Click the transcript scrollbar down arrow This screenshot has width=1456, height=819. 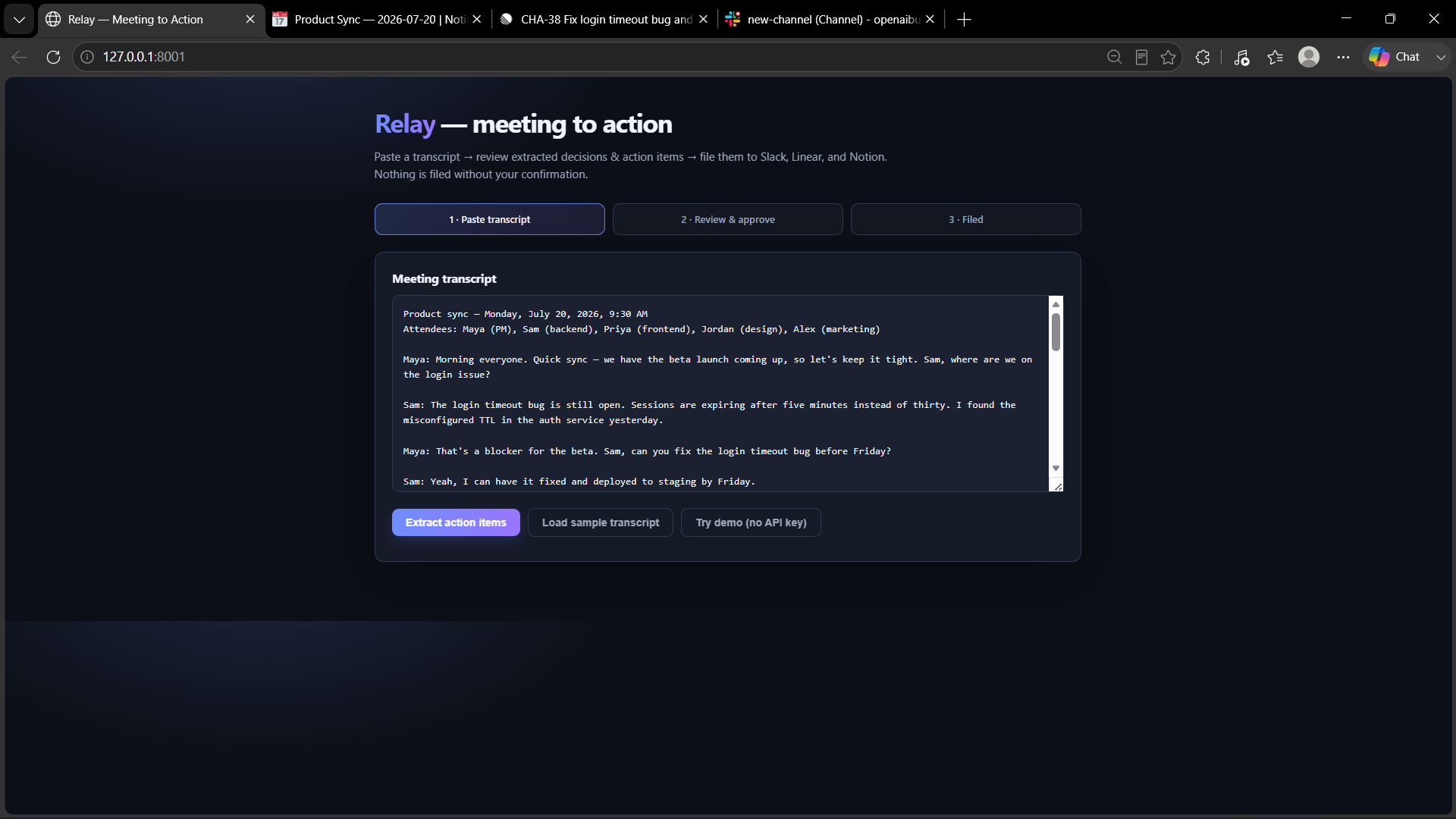tap(1056, 469)
